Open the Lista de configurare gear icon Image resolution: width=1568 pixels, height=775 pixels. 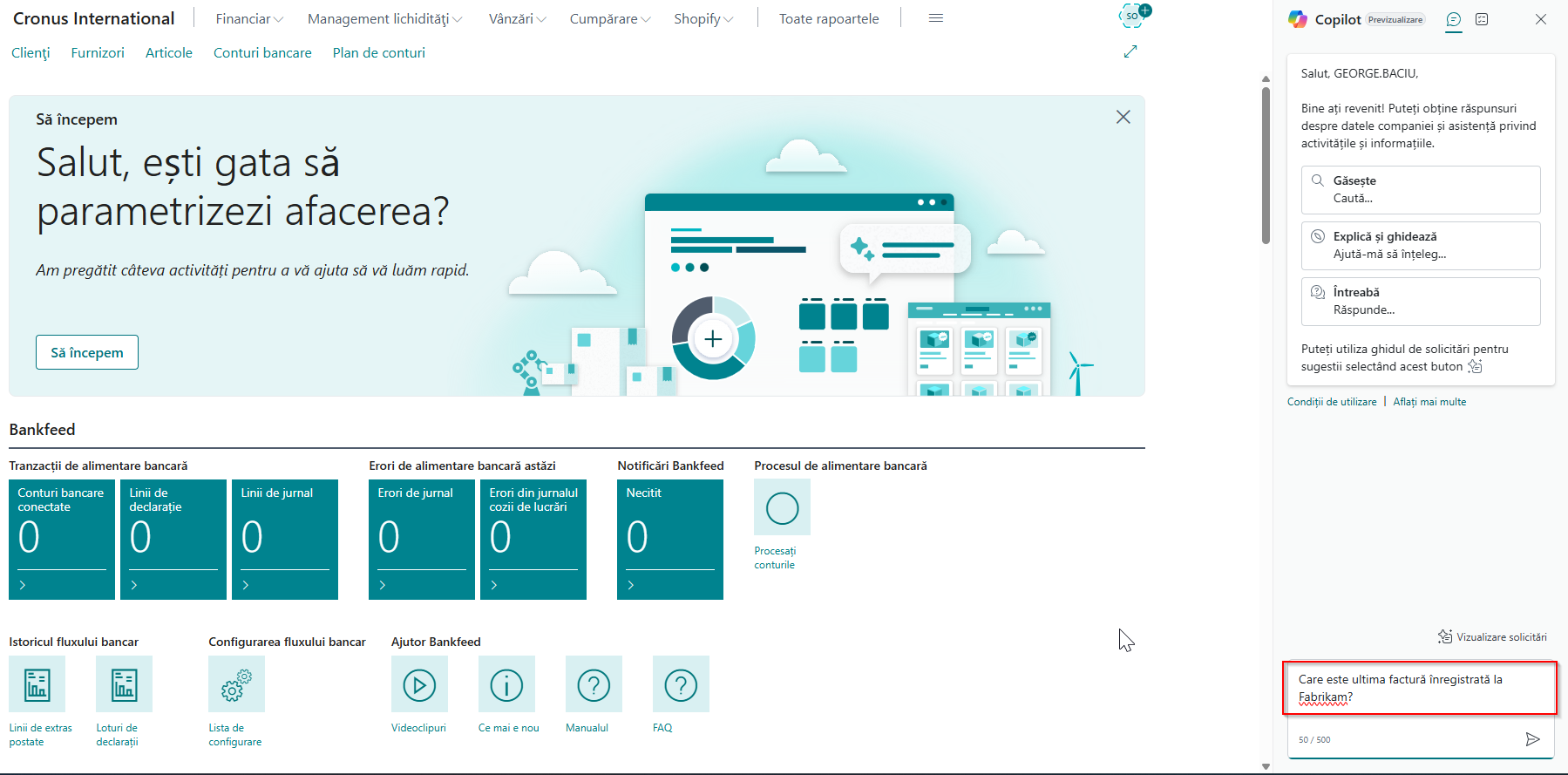[x=236, y=684]
